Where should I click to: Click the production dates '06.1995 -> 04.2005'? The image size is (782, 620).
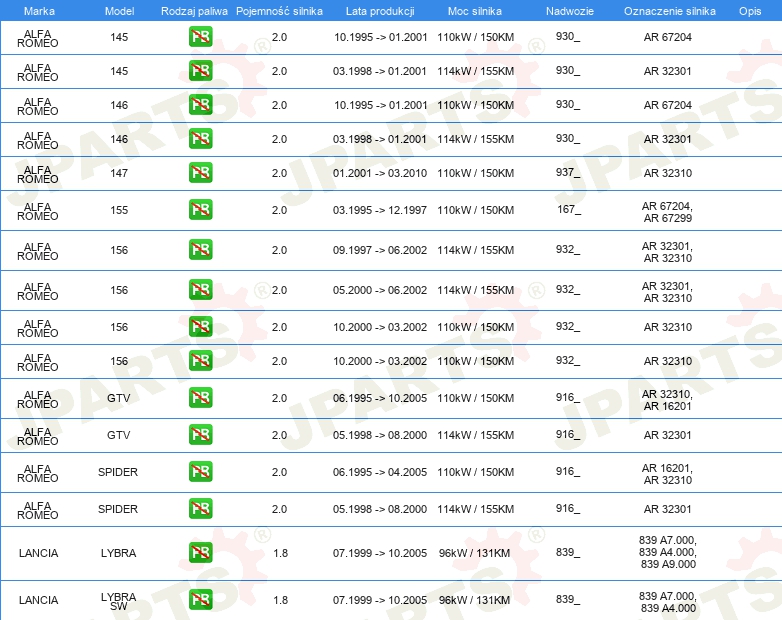[x=380, y=472]
